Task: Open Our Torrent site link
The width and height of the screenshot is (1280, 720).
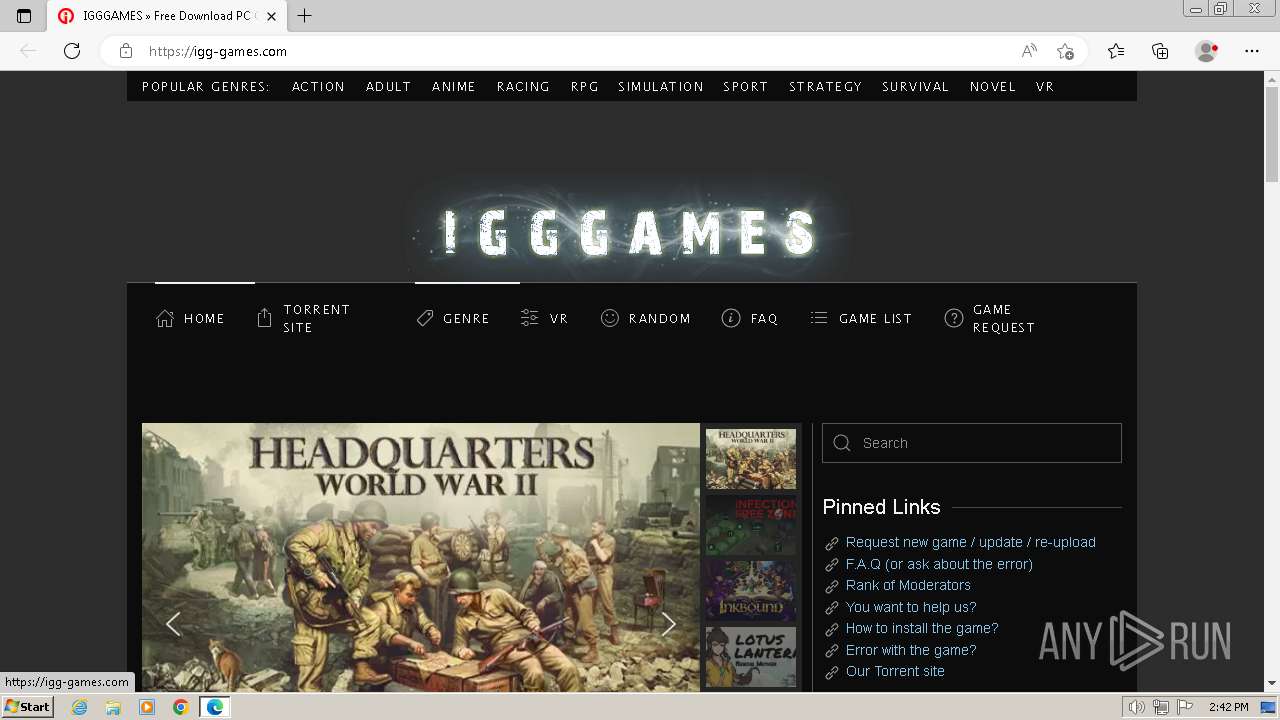Action: click(895, 671)
